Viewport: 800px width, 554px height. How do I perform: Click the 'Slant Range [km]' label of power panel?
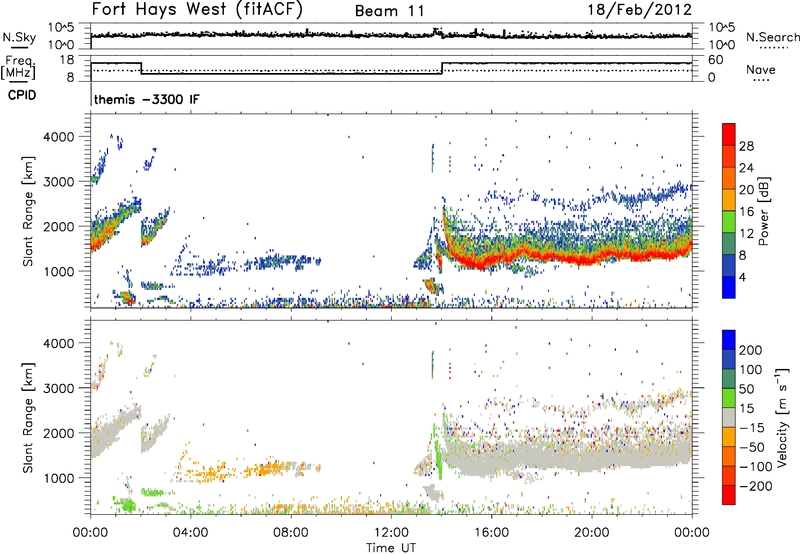point(28,211)
